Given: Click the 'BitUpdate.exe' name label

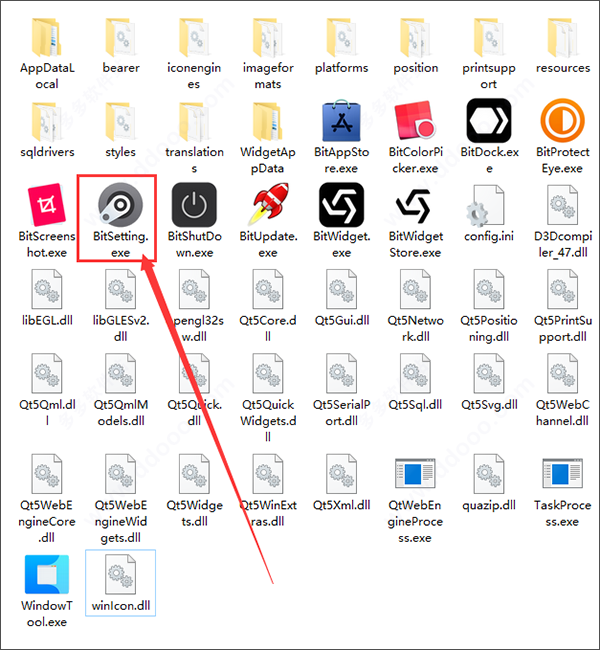Looking at the screenshot, I should point(268,244).
